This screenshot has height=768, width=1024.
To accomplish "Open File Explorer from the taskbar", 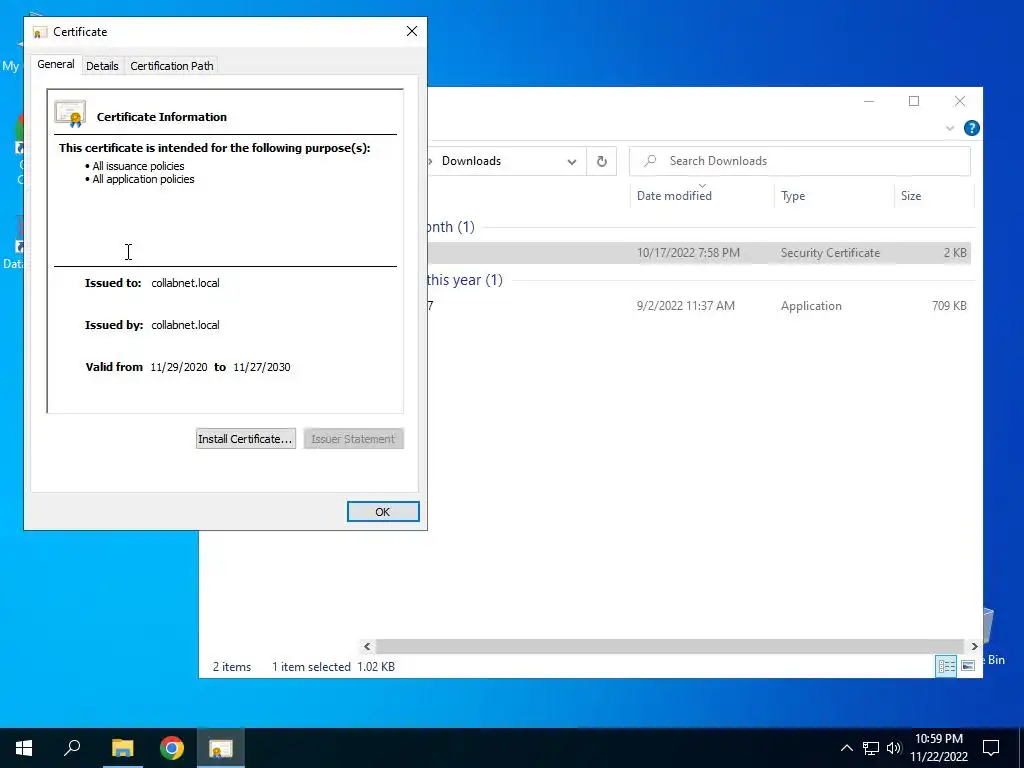I will [122, 748].
